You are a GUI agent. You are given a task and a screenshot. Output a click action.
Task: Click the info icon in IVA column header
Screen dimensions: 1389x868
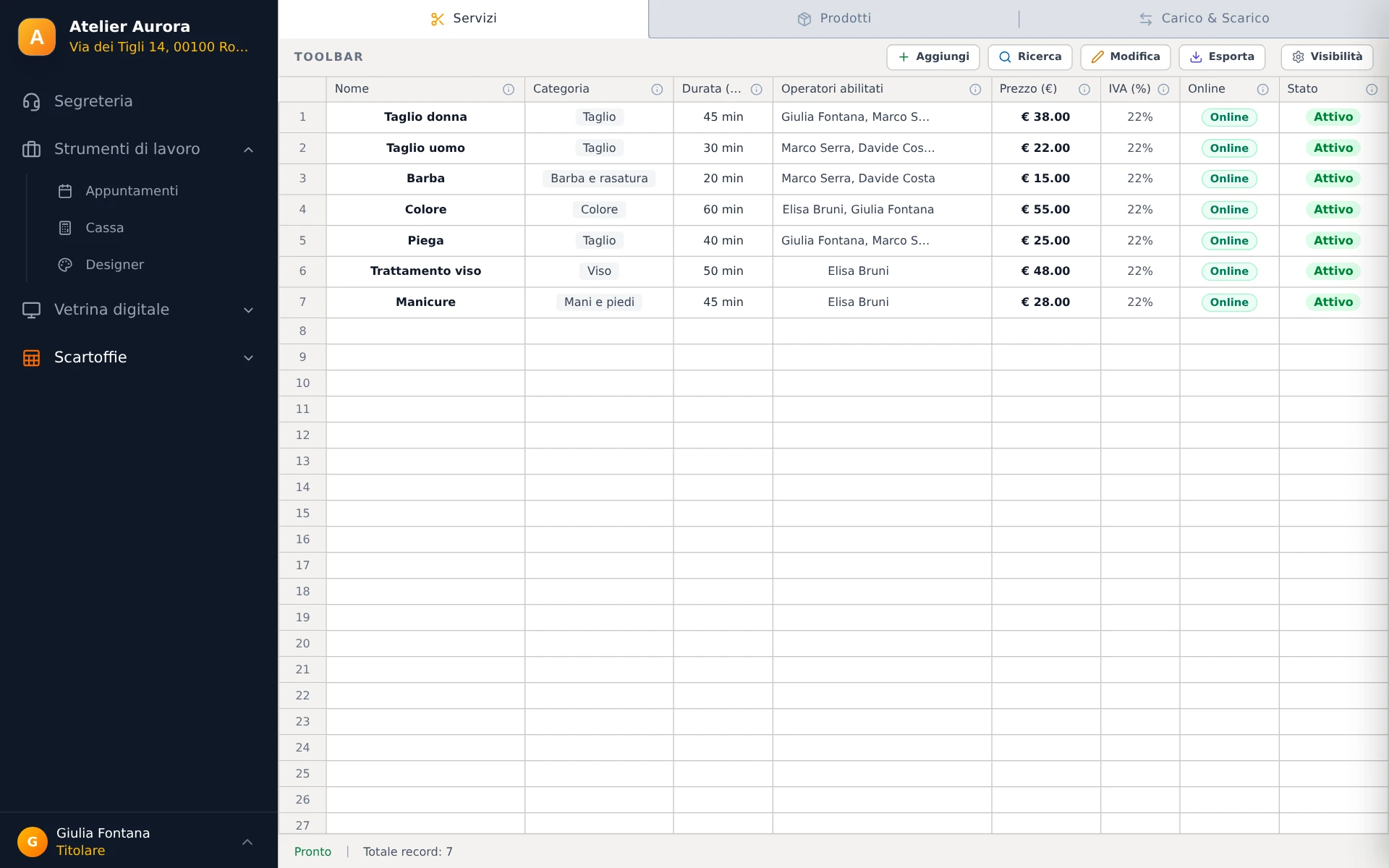click(x=1163, y=90)
